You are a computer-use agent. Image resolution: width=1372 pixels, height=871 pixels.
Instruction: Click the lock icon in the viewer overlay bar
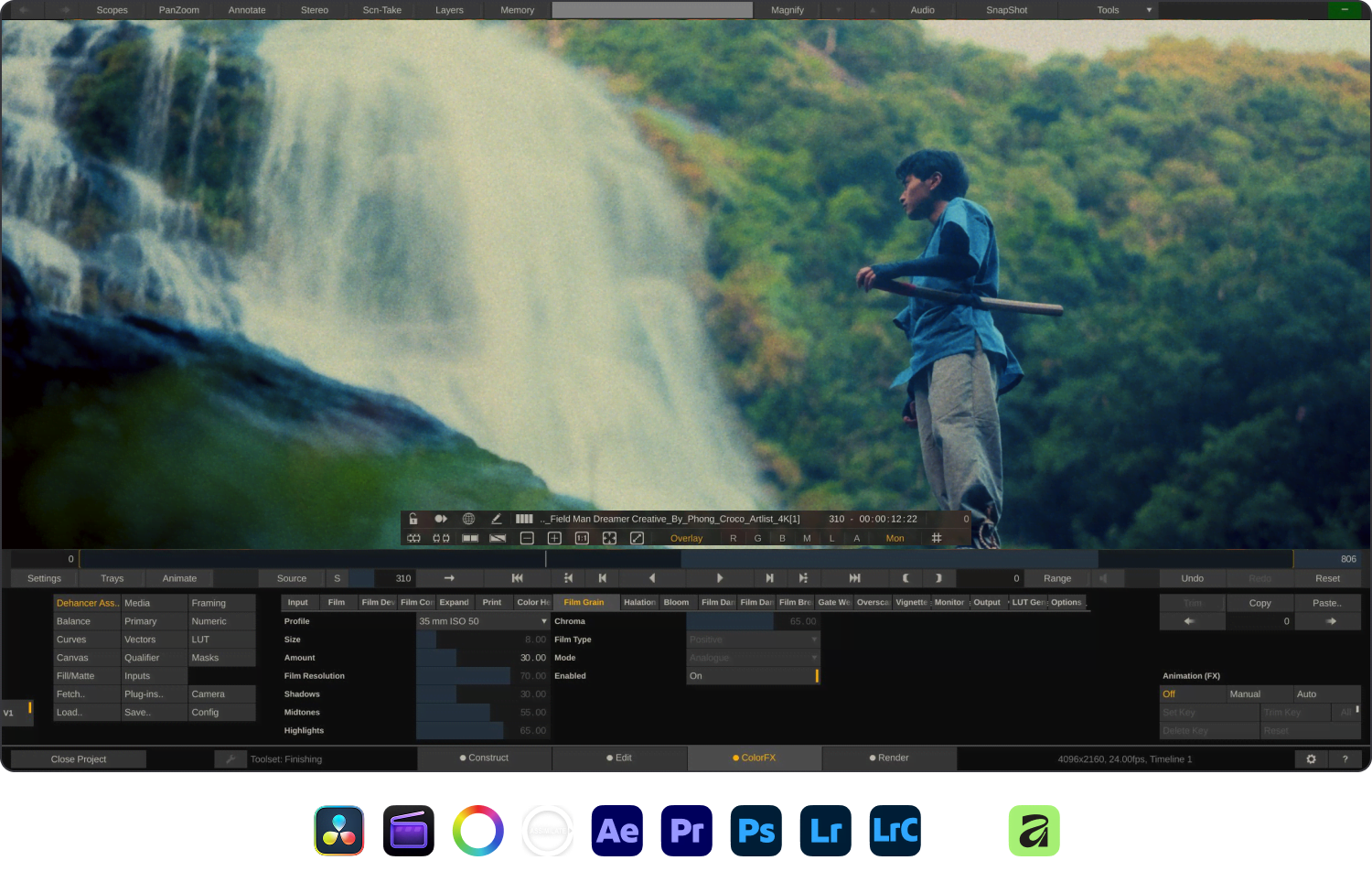click(x=413, y=519)
